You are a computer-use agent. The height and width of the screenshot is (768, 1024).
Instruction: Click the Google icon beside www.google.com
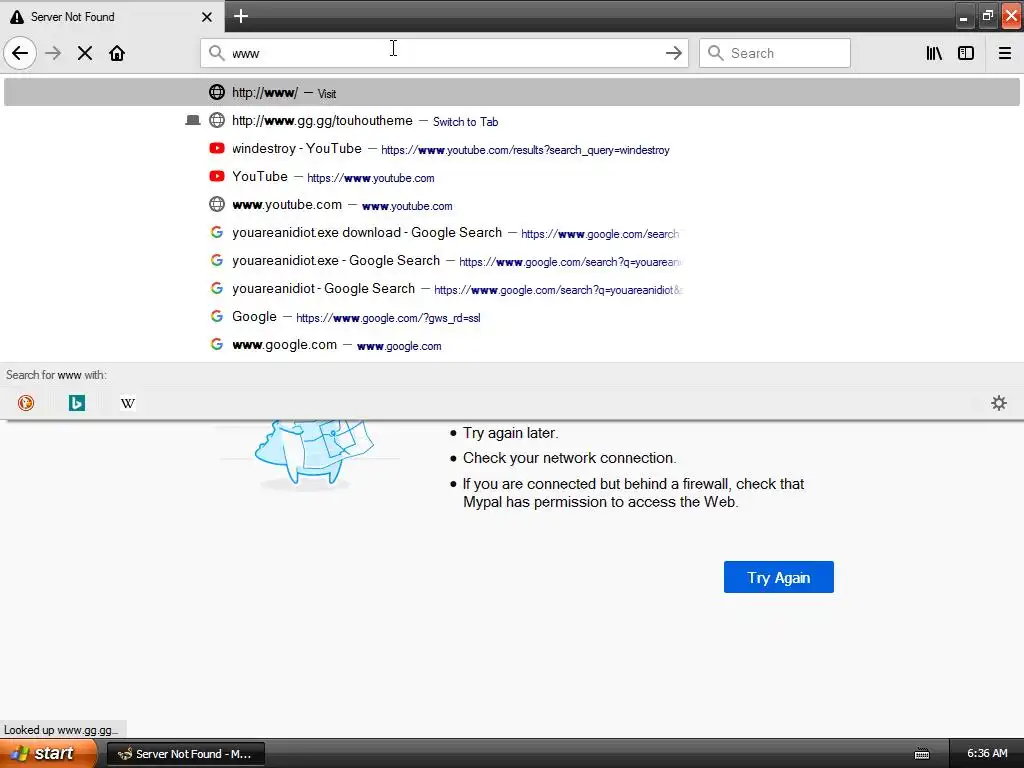coord(217,344)
